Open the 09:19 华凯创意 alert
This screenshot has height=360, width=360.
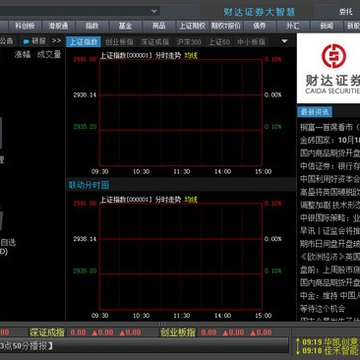[x=330, y=342]
